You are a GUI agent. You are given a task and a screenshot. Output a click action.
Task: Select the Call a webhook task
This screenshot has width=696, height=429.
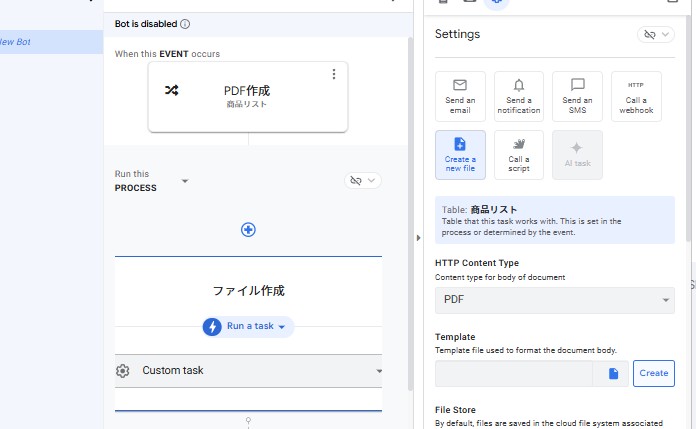tap(636, 96)
